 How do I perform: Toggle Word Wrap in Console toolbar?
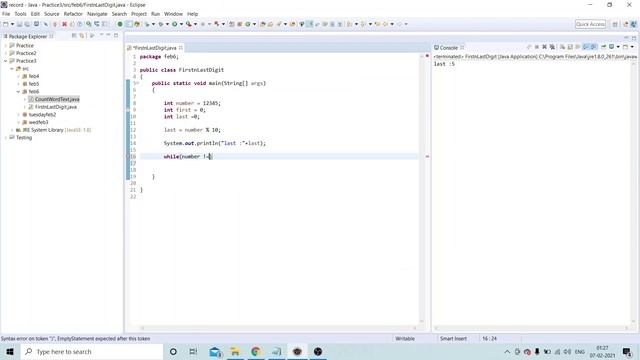578,47
